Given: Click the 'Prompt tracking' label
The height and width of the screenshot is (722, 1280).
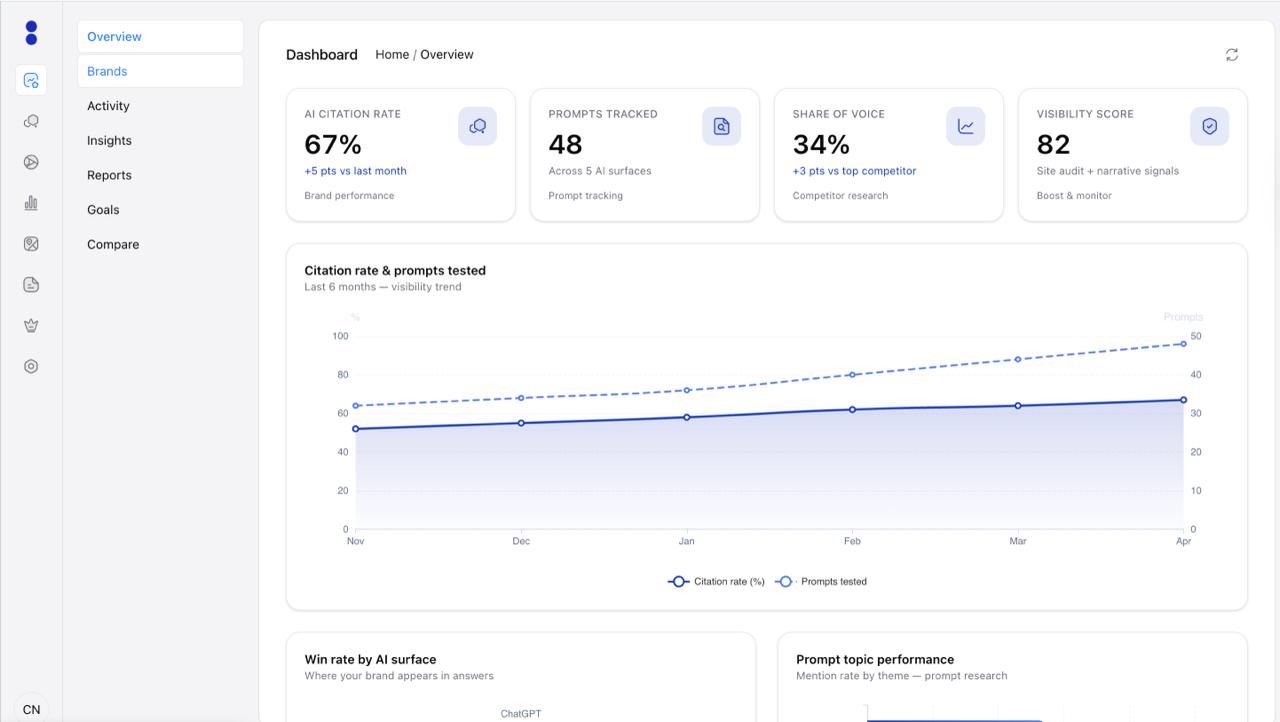Looking at the screenshot, I should tap(585, 196).
